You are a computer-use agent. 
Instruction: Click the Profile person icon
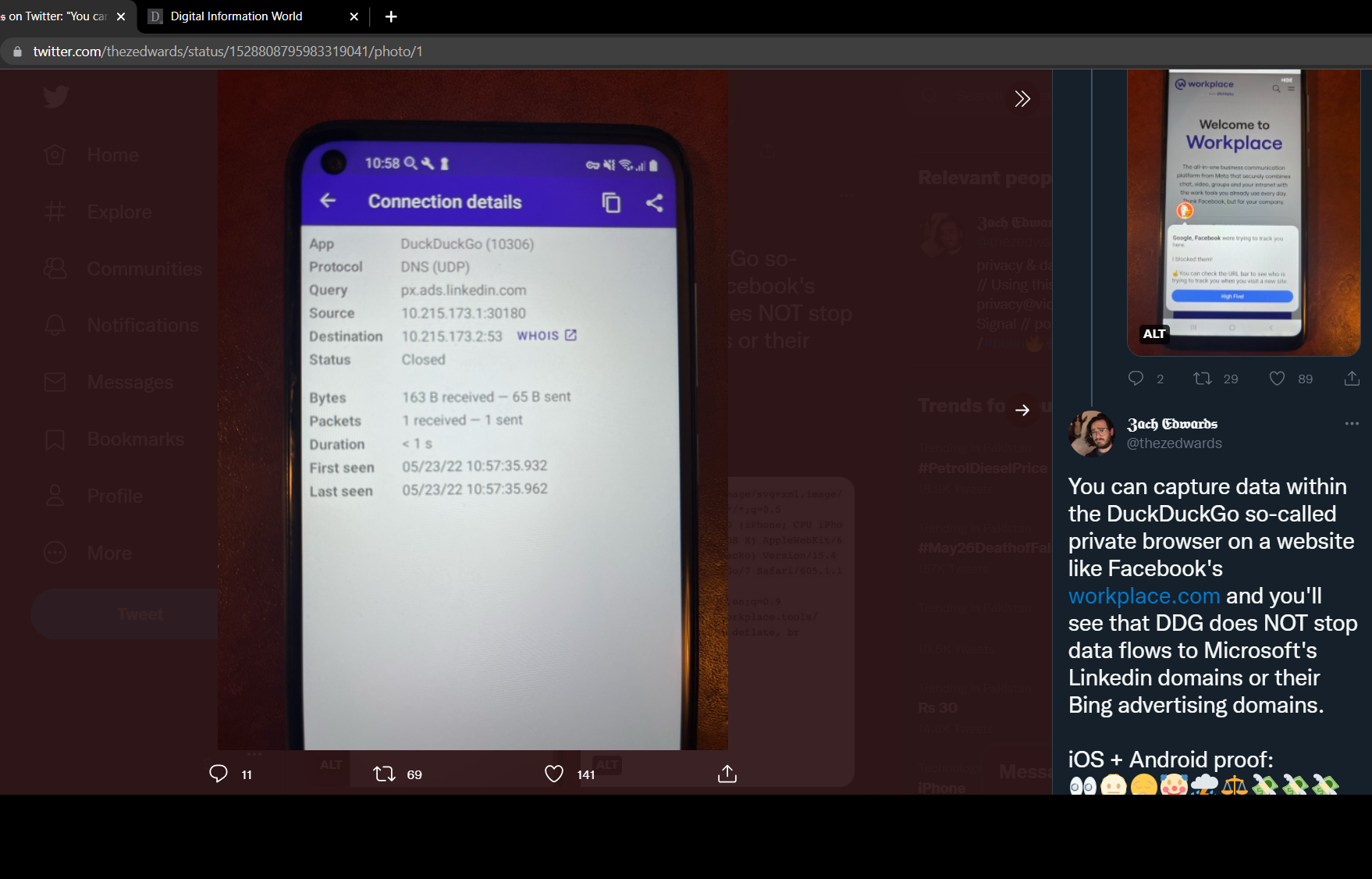(x=55, y=496)
